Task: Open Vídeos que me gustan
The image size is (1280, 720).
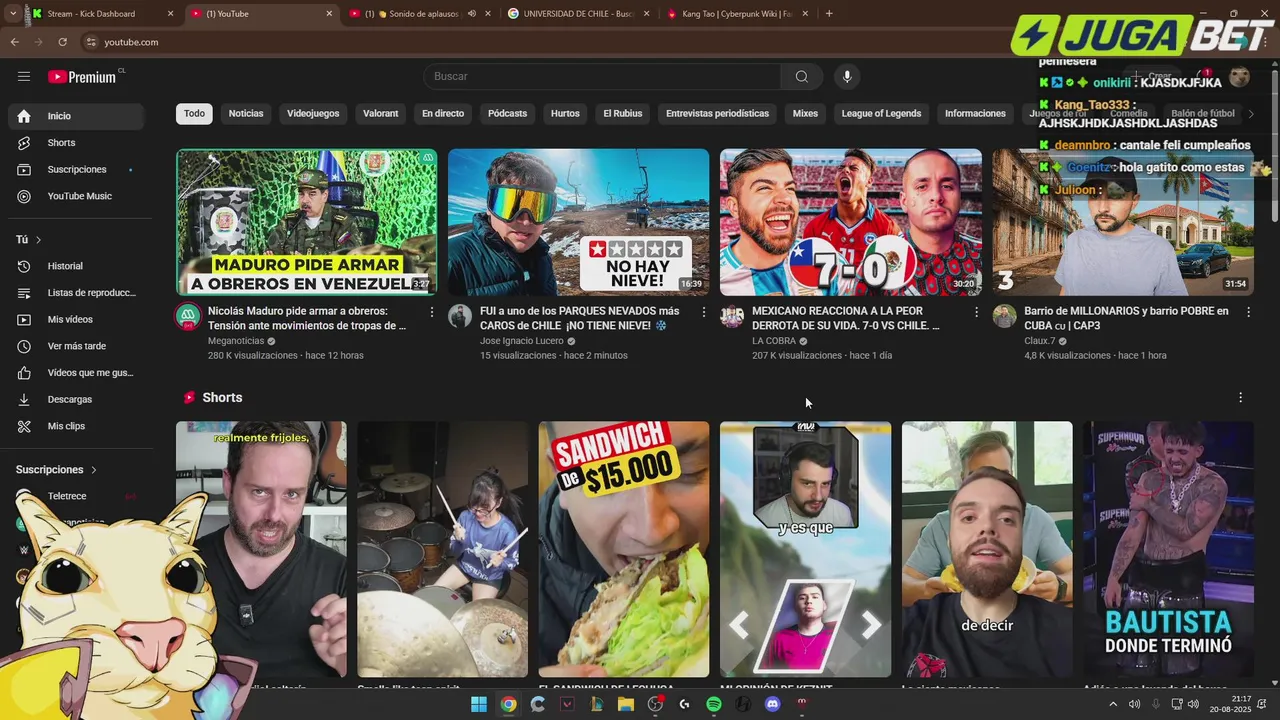Action: pos(76,372)
